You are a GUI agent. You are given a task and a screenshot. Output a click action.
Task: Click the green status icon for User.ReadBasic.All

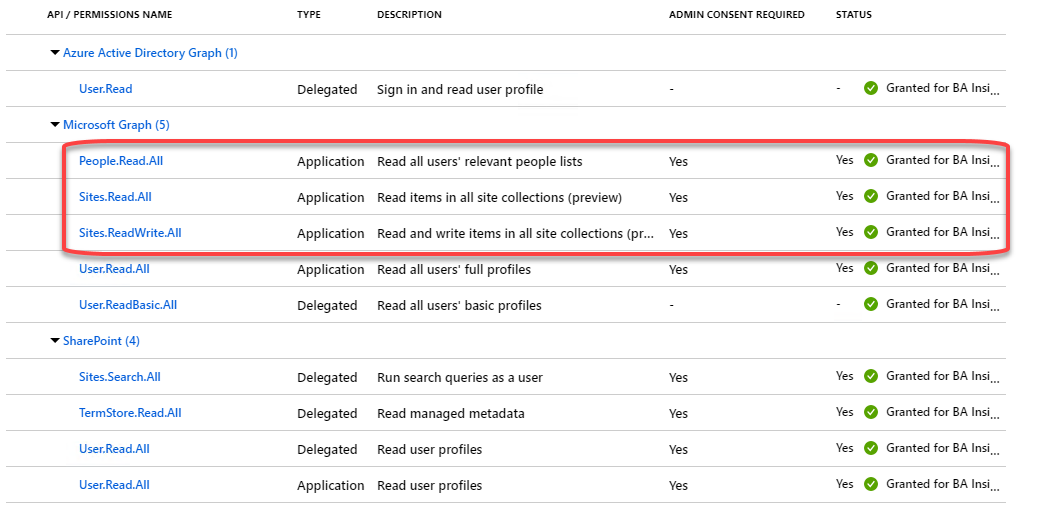[x=871, y=304]
